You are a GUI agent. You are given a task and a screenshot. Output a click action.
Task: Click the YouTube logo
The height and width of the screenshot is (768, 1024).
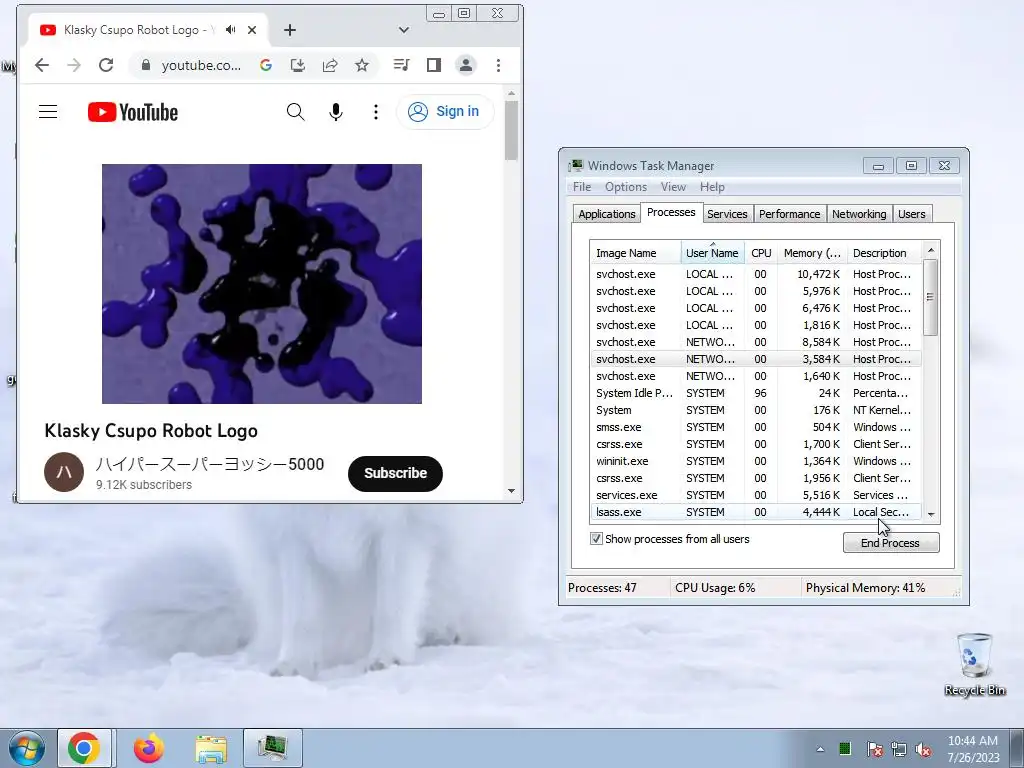(x=133, y=112)
